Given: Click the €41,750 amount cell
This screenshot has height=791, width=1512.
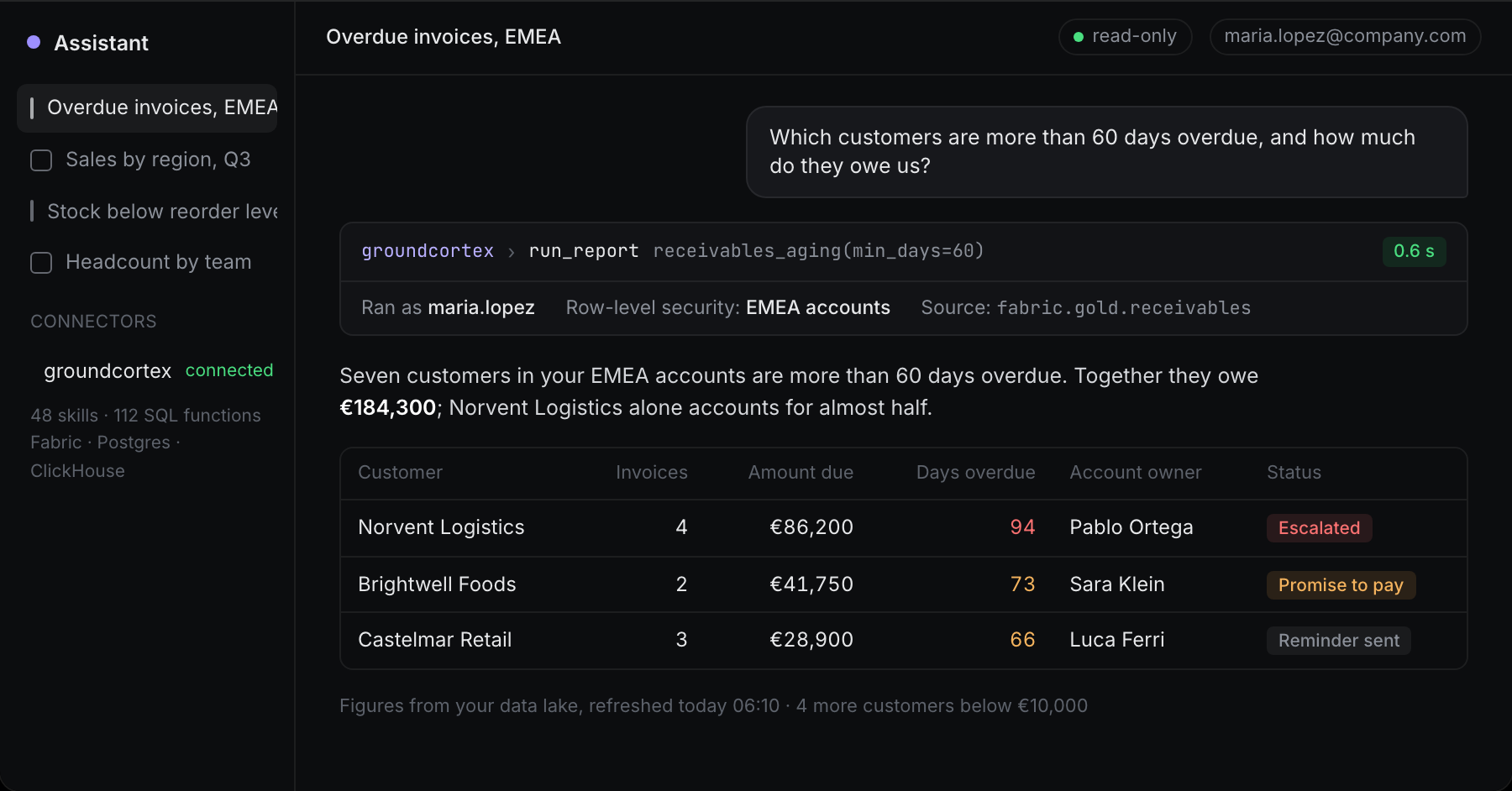Looking at the screenshot, I should (811, 584).
